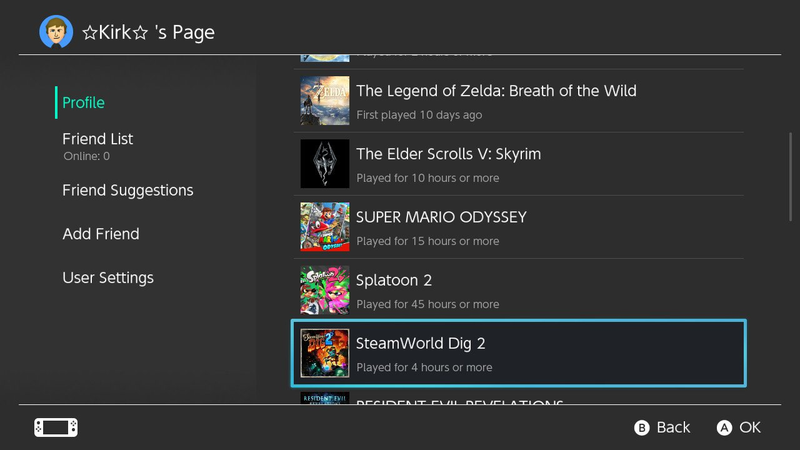The width and height of the screenshot is (800, 450).
Task: Open User Settings in the sidebar
Action: (x=108, y=278)
